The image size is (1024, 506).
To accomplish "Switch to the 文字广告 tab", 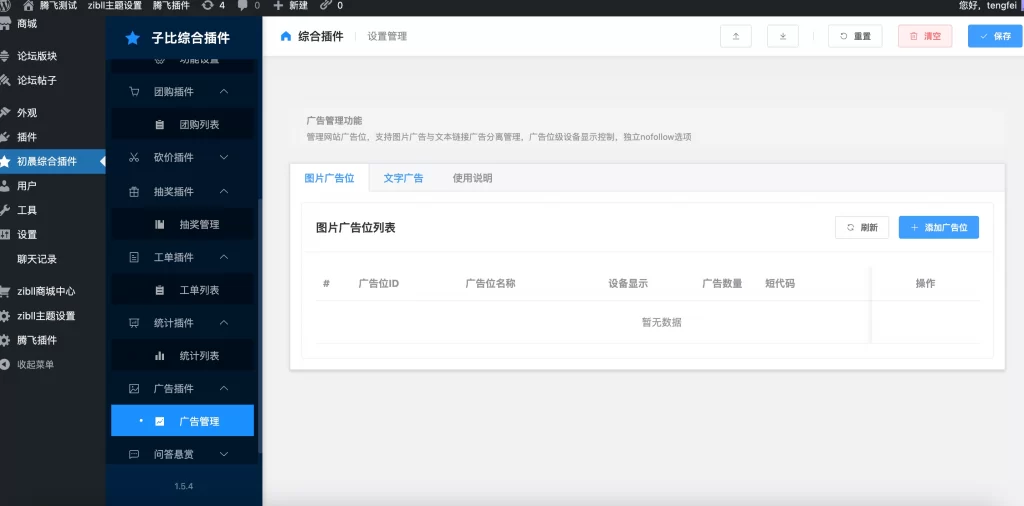I will pyautogui.click(x=403, y=178).
